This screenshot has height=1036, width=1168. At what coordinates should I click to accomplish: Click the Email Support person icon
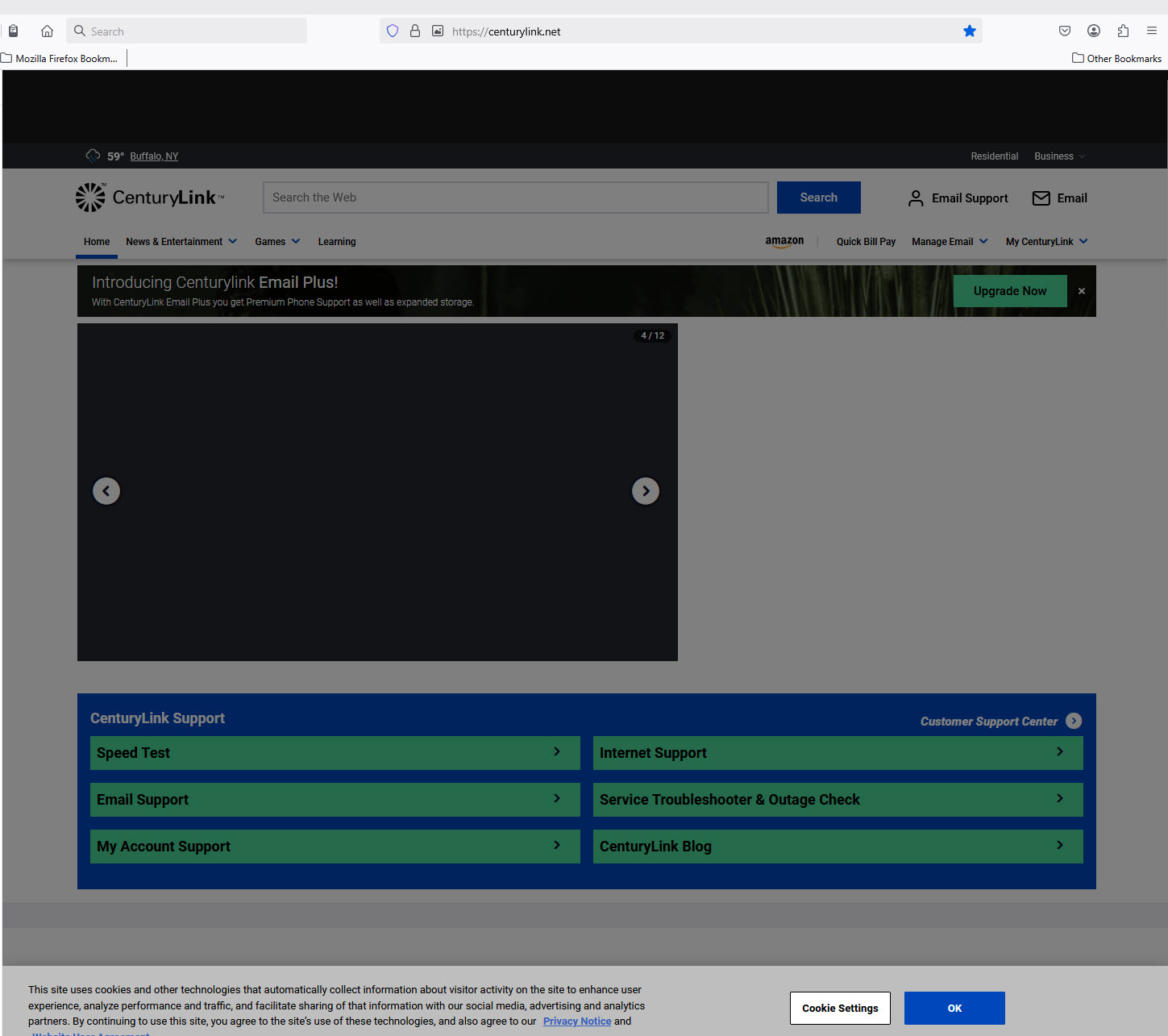[916, 198]
